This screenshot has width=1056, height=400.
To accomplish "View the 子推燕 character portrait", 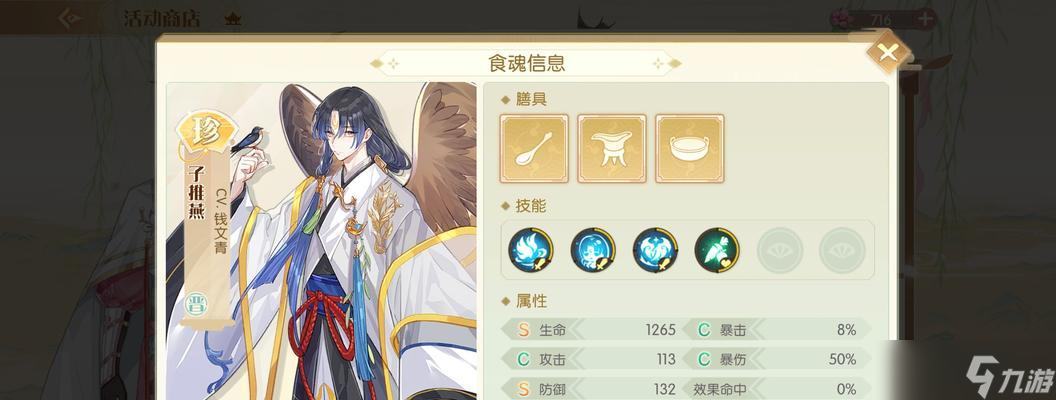I will tap(321, 241).
